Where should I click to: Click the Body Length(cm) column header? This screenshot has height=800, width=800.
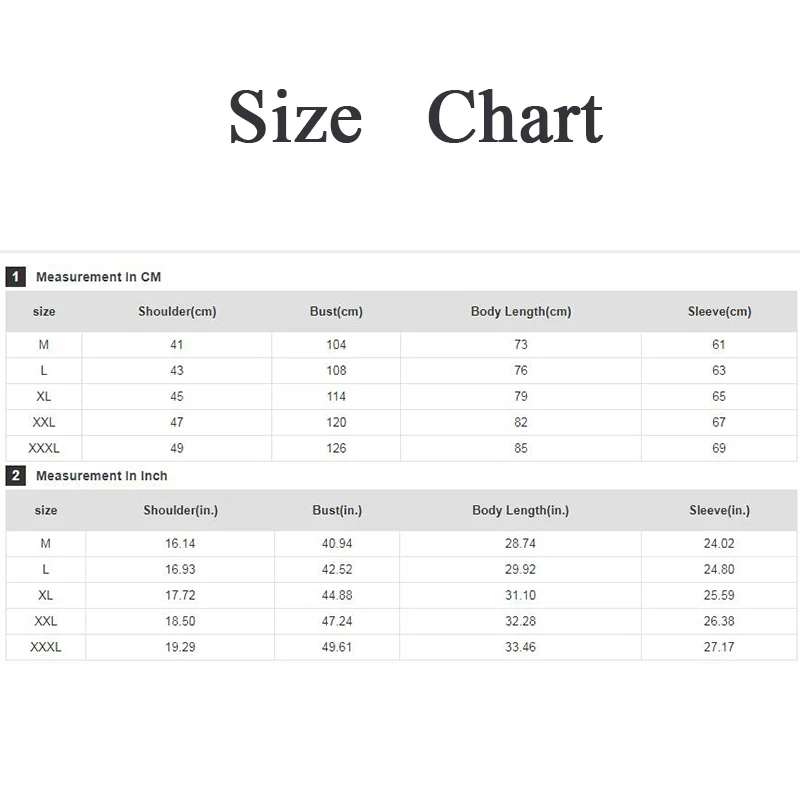pos(521,312)
